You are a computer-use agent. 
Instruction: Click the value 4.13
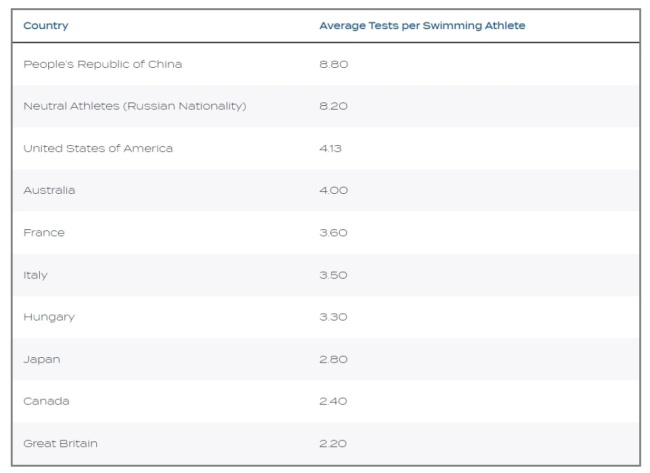[x=330, y=148]
